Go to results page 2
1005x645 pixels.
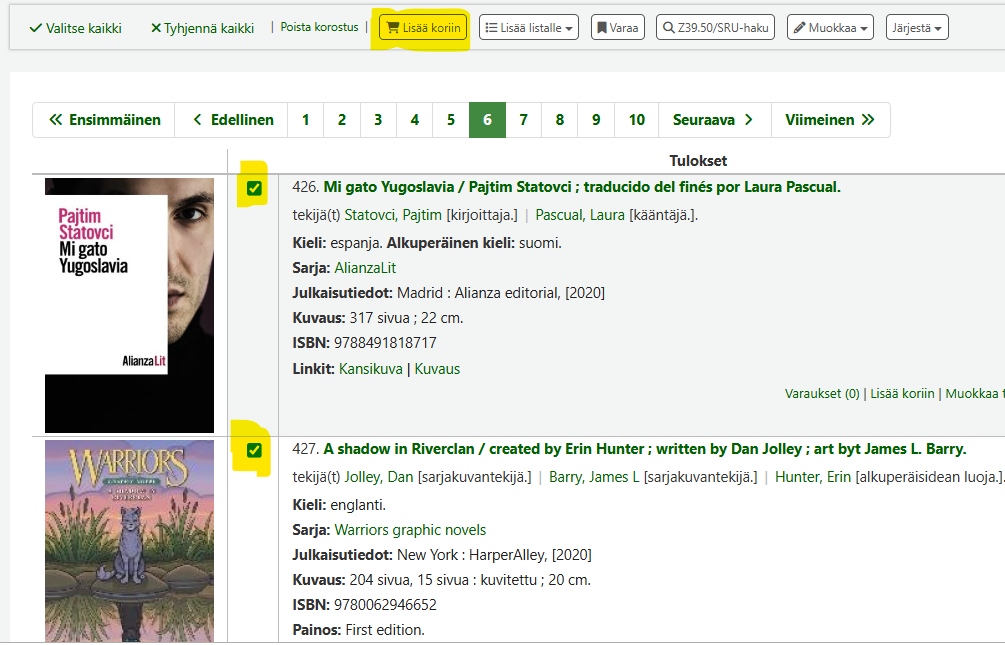[342, 120]
